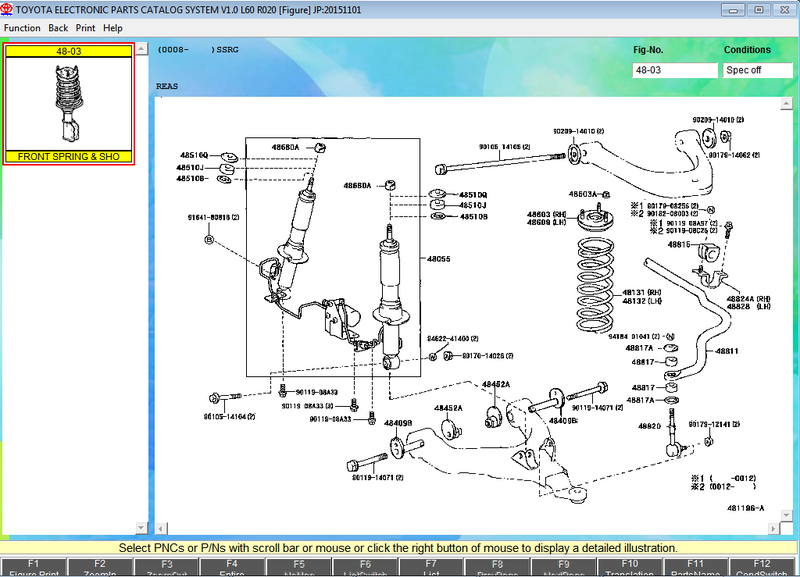Open the Print menu
The image size is (800, 577).
pyautogui.click(x=85, y=28)
